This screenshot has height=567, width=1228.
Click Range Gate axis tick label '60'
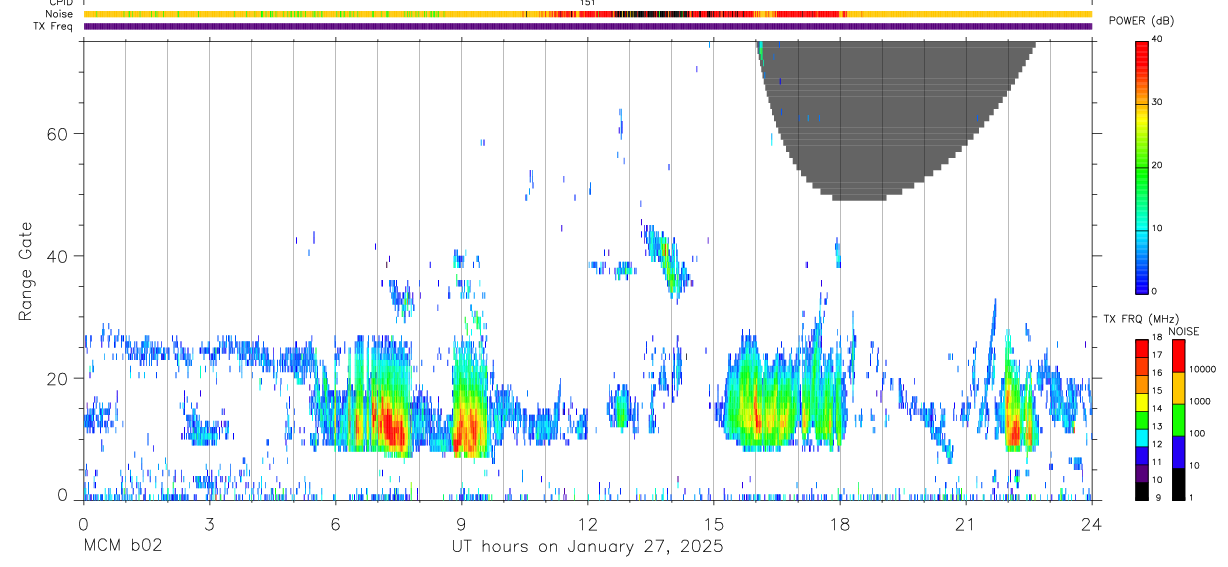[x=56, y=133]
